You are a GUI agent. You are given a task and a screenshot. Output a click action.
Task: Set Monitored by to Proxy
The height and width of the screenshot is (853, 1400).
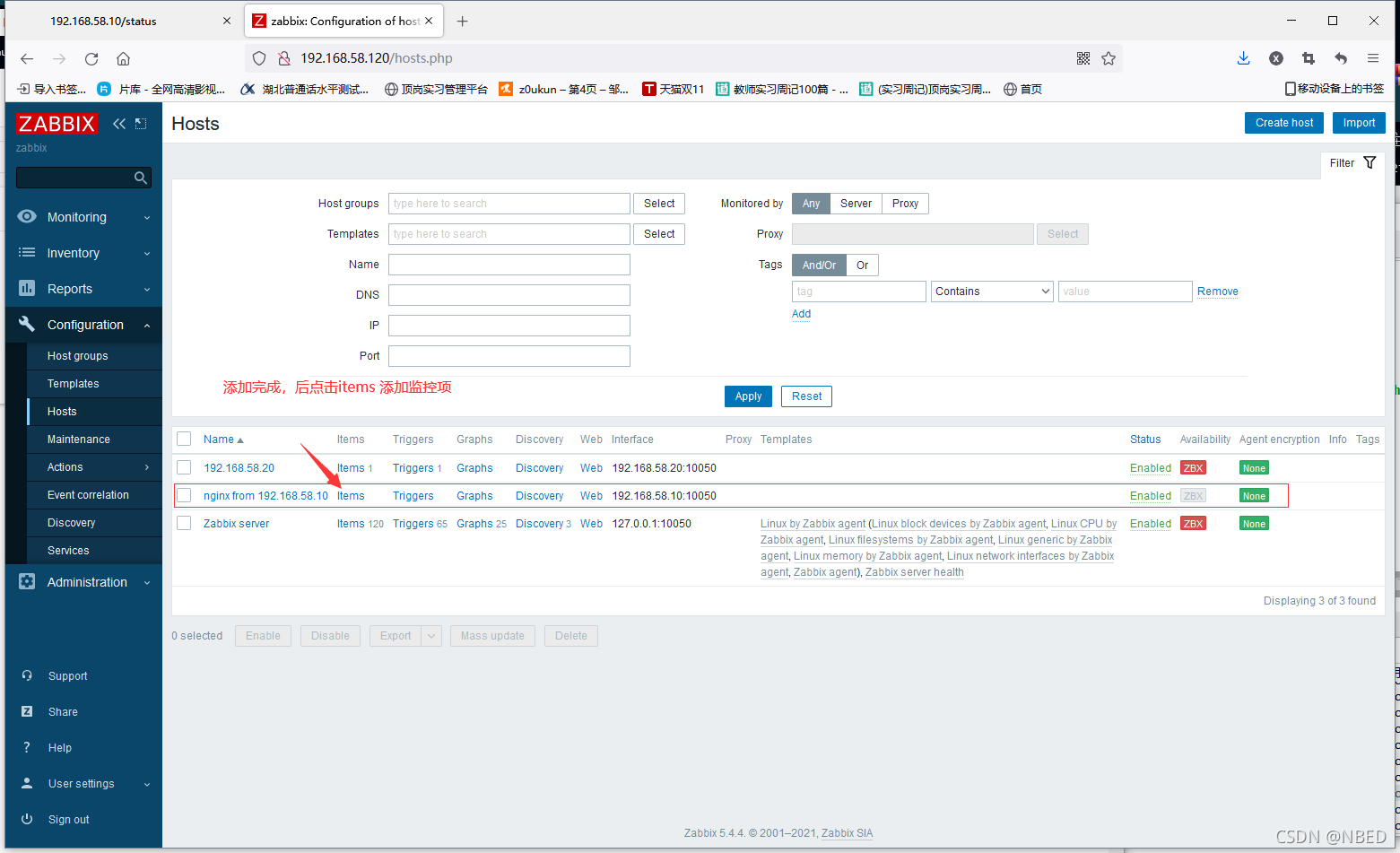905,204
